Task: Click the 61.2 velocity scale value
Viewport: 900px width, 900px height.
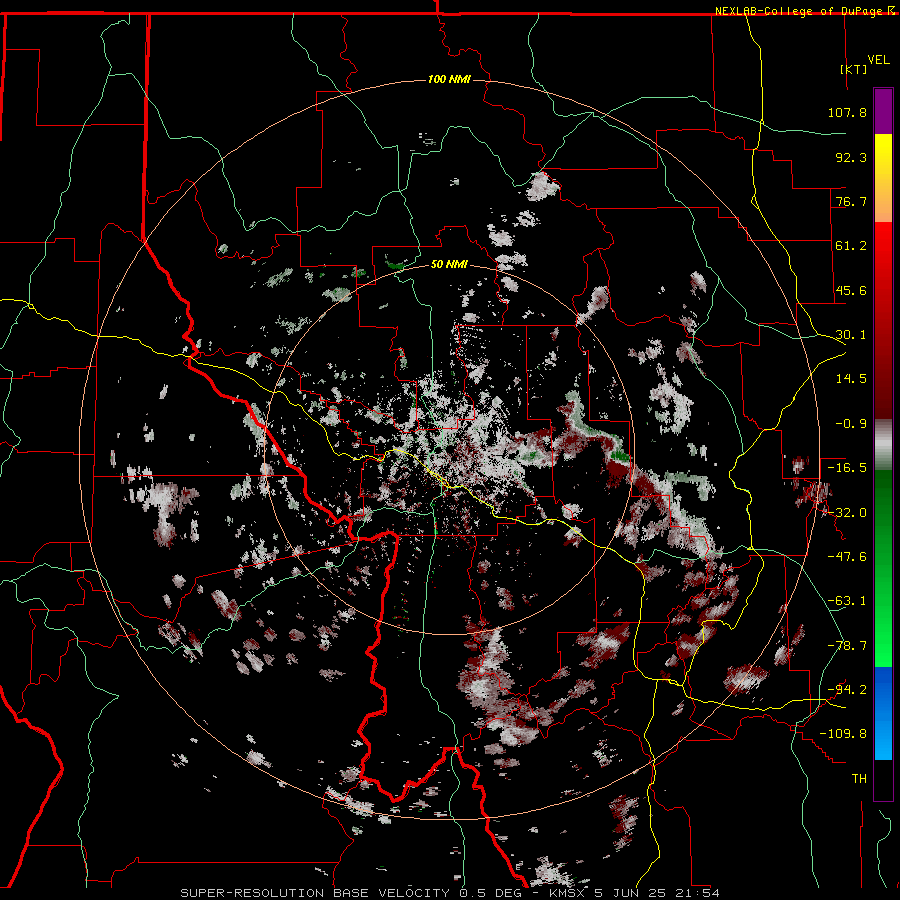Action: [851, 246]
